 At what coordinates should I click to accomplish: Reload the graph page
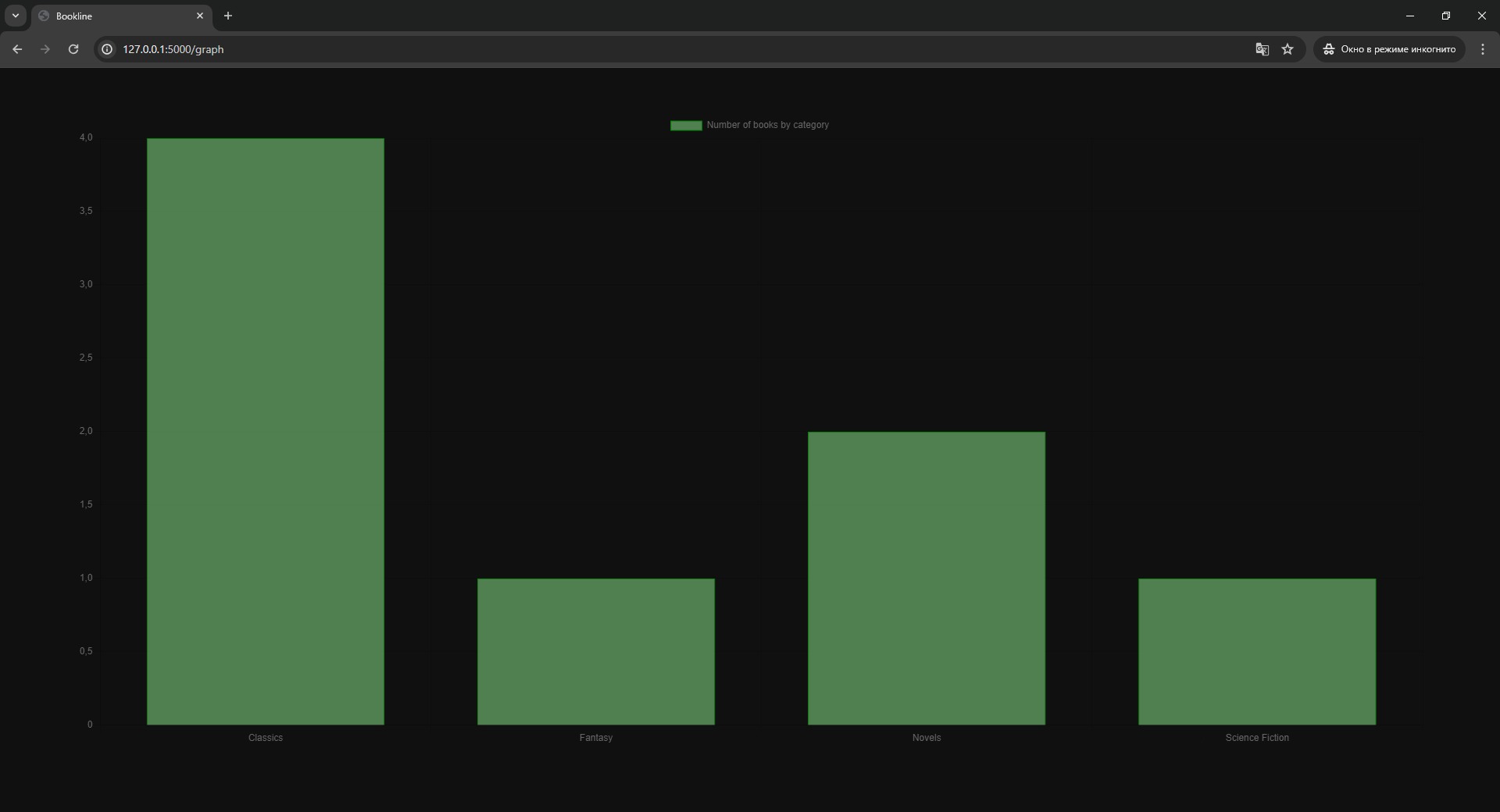(73, 49)
